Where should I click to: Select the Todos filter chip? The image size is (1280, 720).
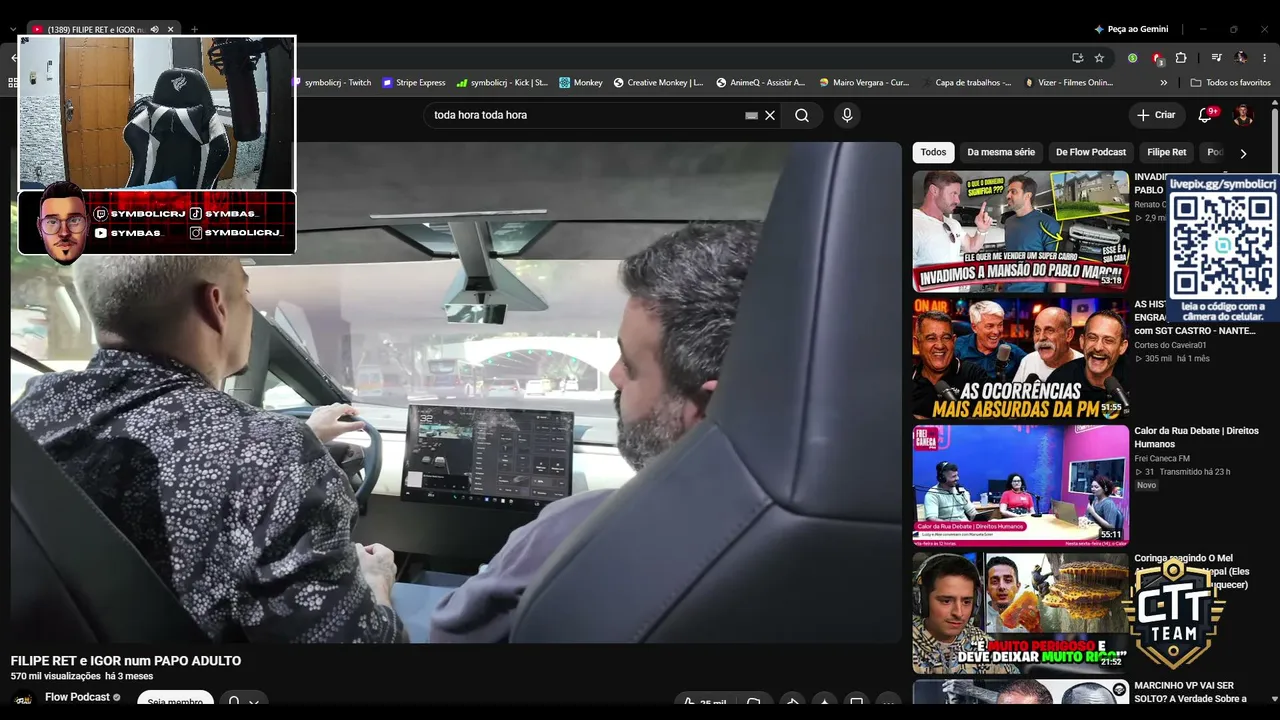(x=933, y=152)
